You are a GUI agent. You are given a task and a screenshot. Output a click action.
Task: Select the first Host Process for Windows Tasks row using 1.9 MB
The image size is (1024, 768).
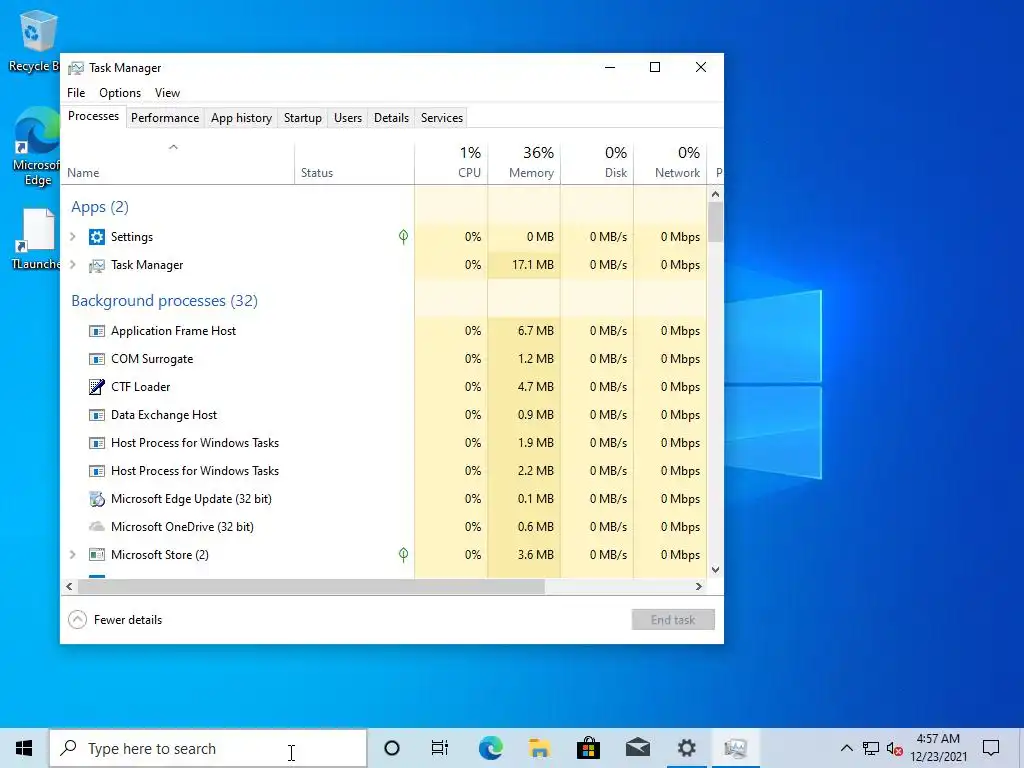(384, 443)
